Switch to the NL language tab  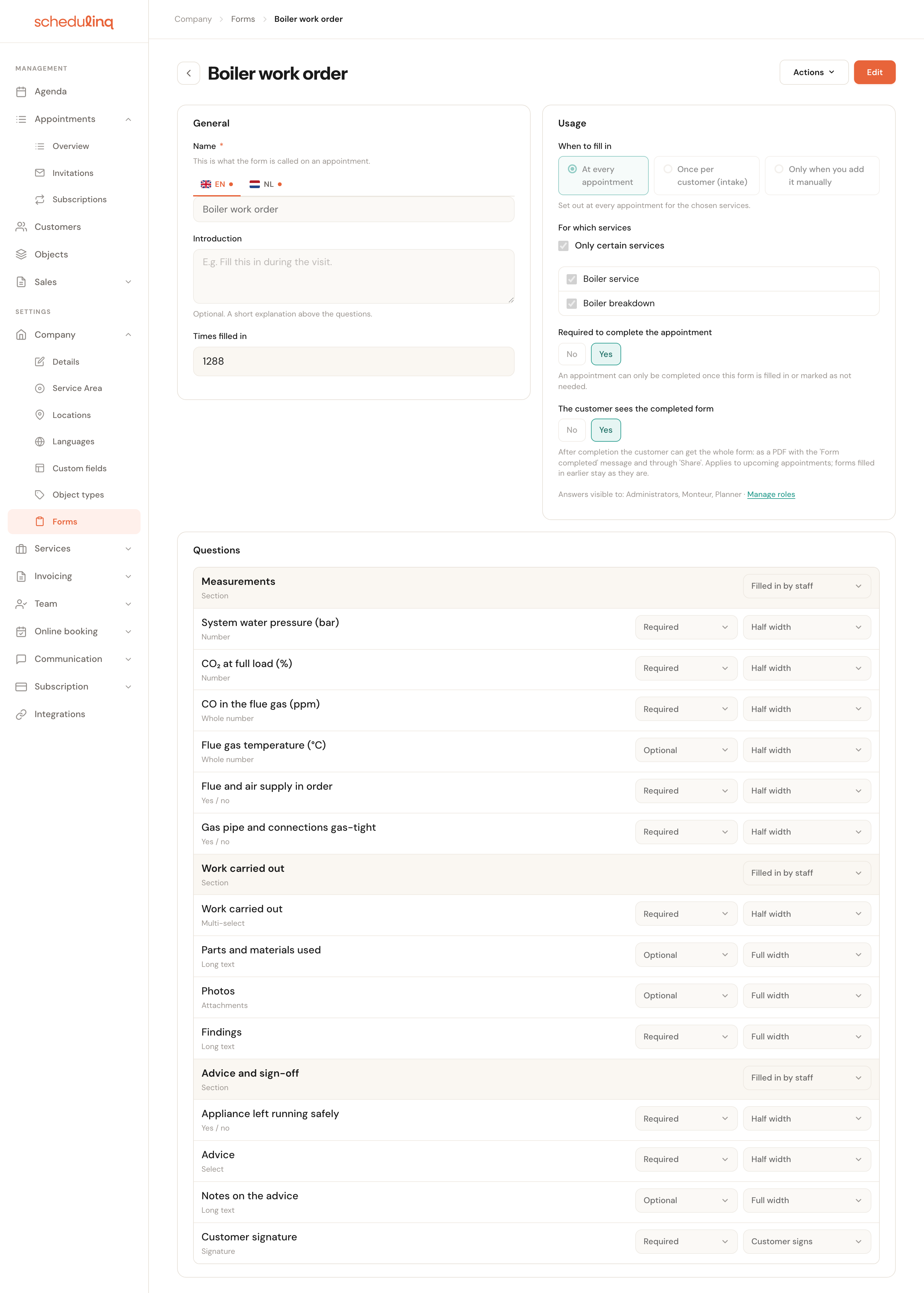click(x=266, y=184)
